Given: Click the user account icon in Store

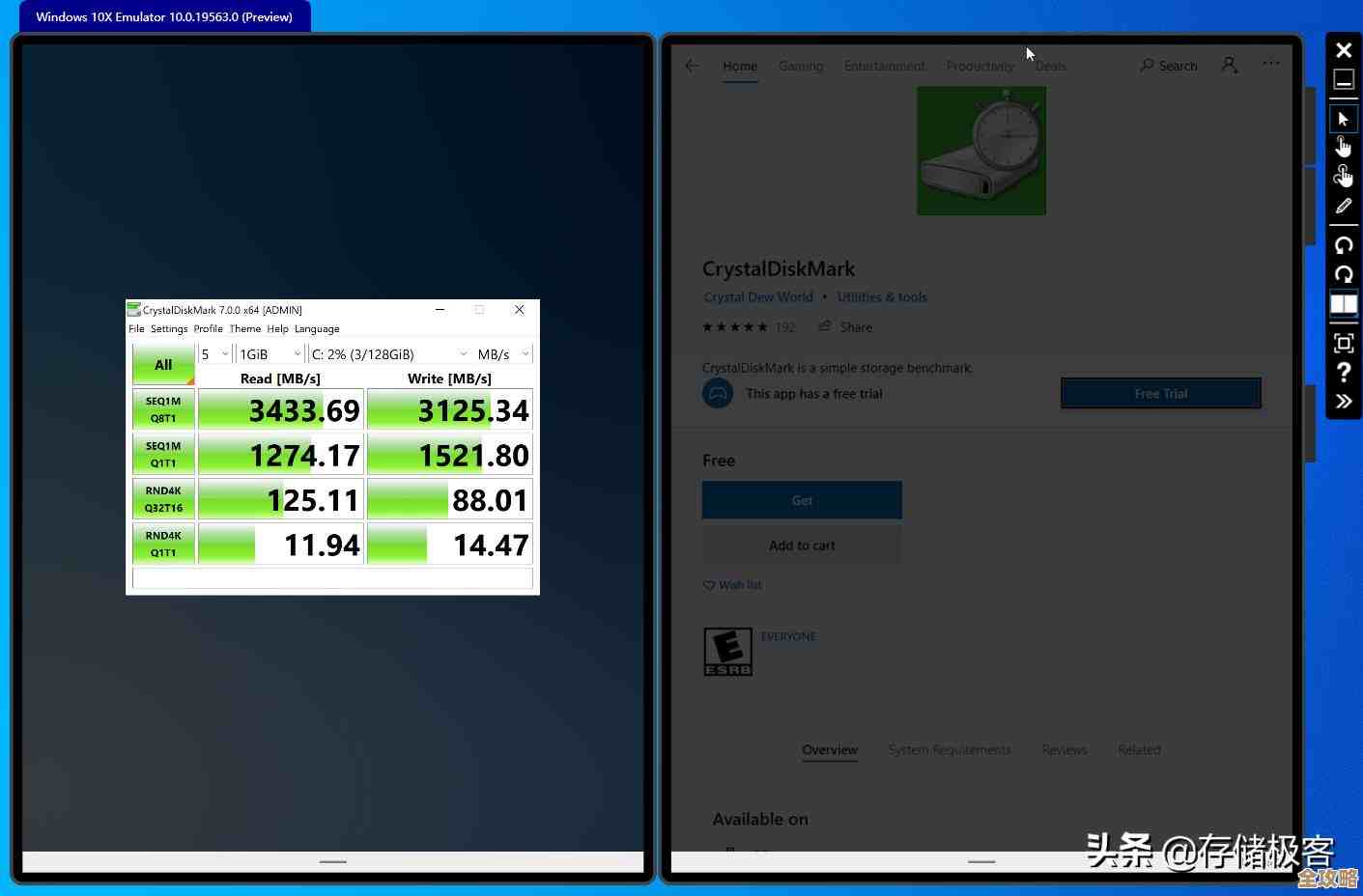Looking at the screenshot, I should coord(1229,65).
